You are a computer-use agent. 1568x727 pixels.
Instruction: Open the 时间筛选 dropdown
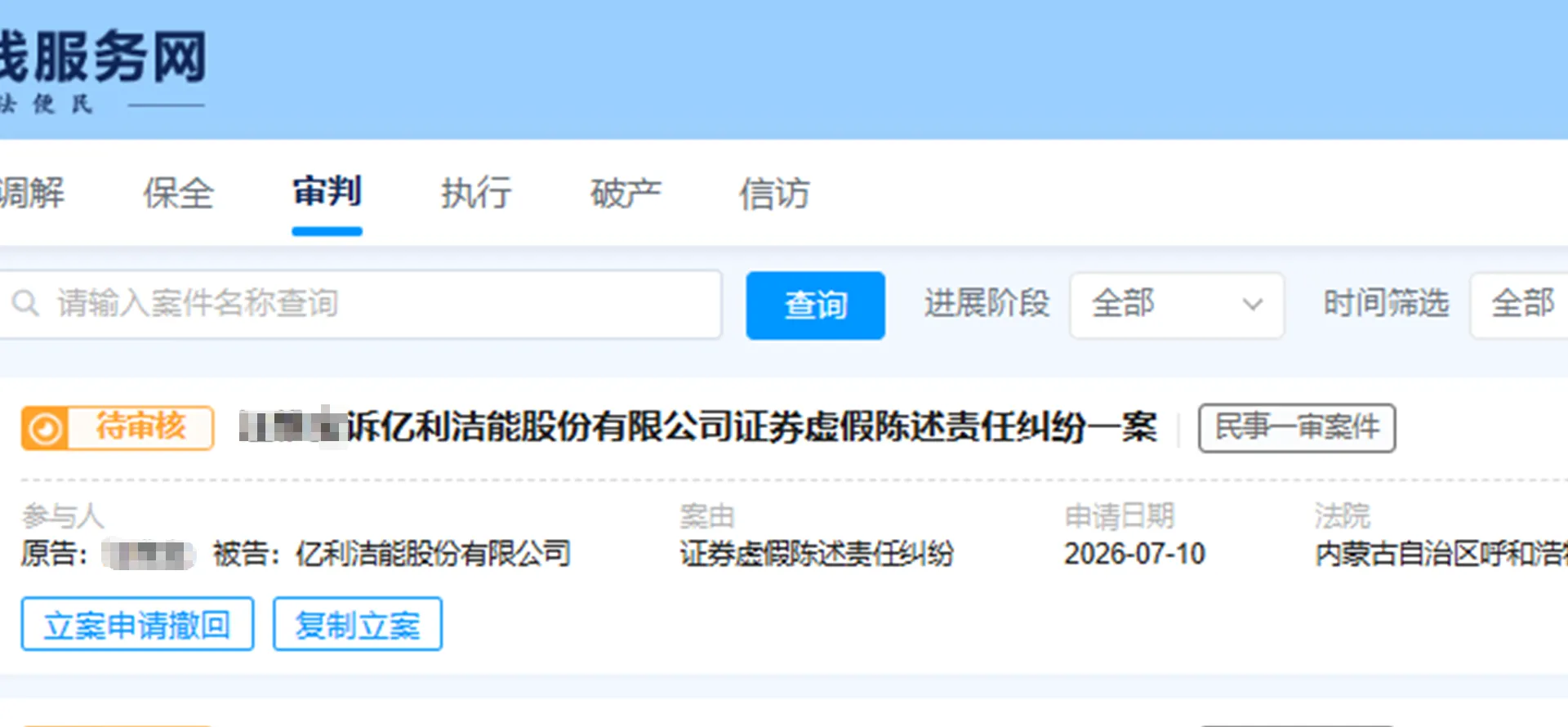(x=1519, y=305)
